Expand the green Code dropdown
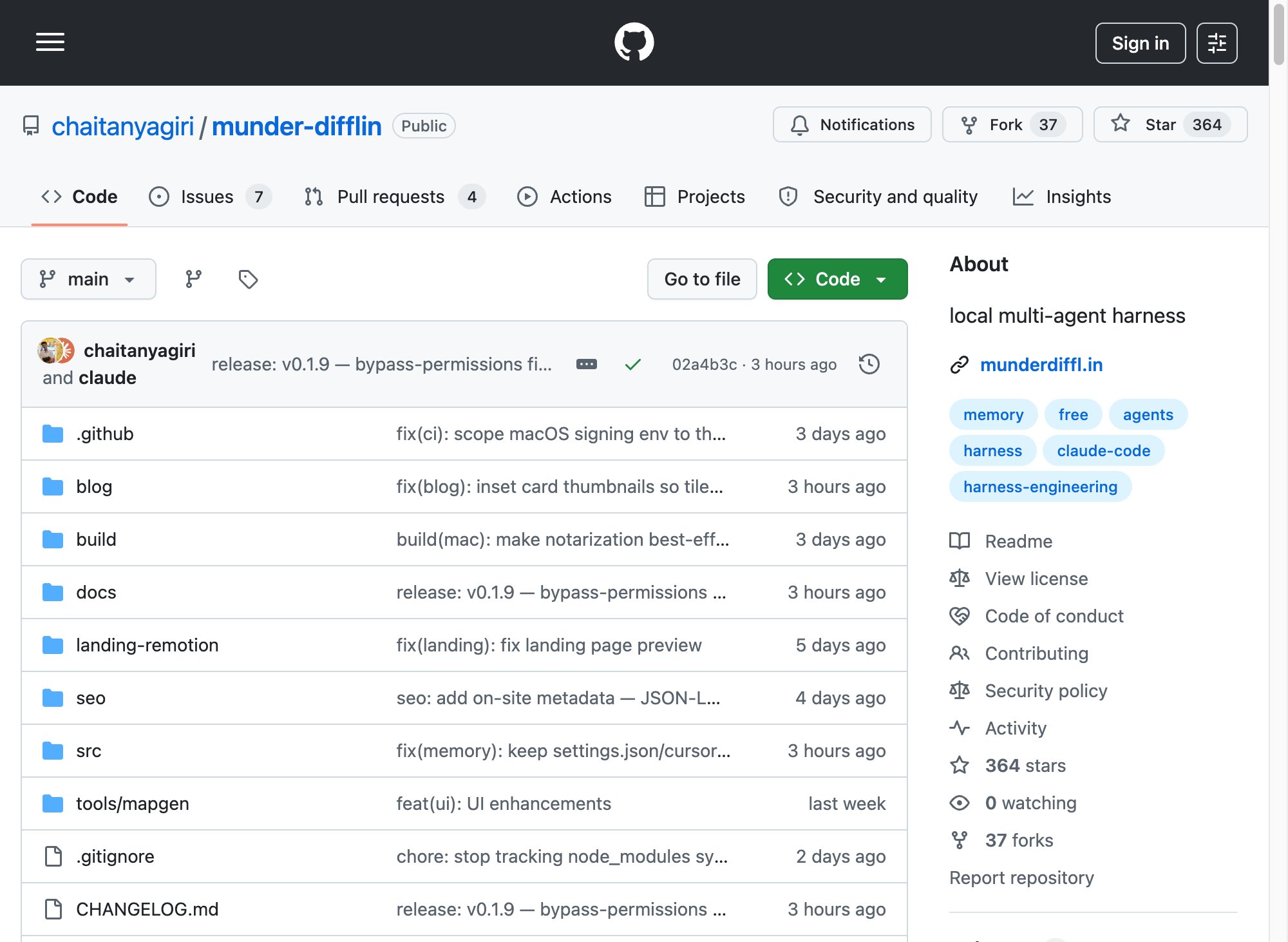1288x942 pixels. [837, 279]
